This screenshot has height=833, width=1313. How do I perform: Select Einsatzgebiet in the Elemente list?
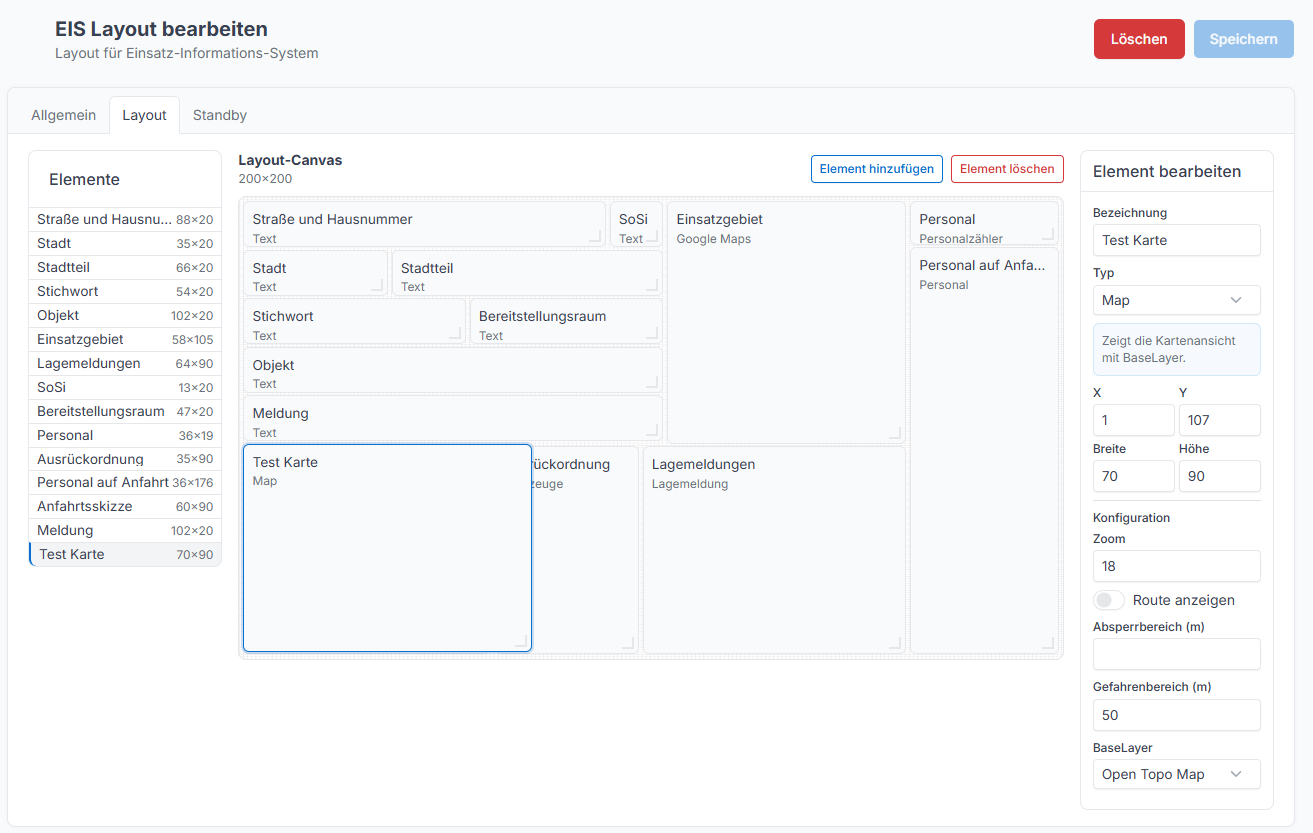pyautogui.click(x=125, y=339)
